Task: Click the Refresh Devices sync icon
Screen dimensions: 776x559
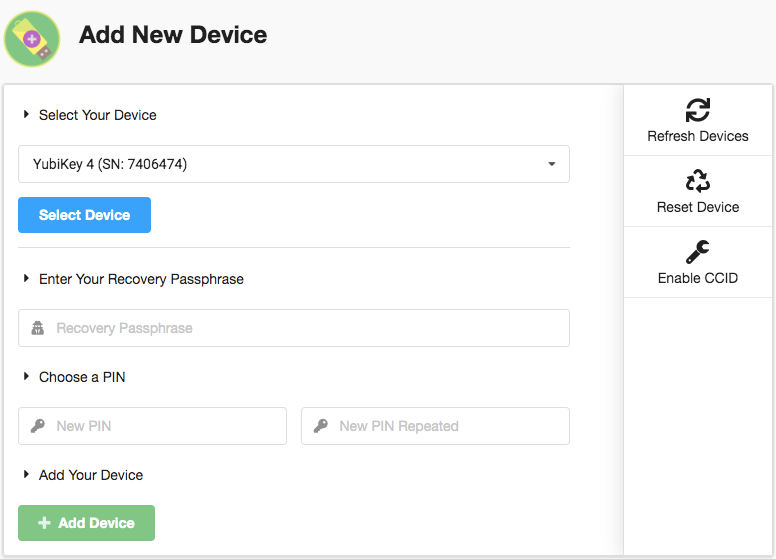Action: 697,110
